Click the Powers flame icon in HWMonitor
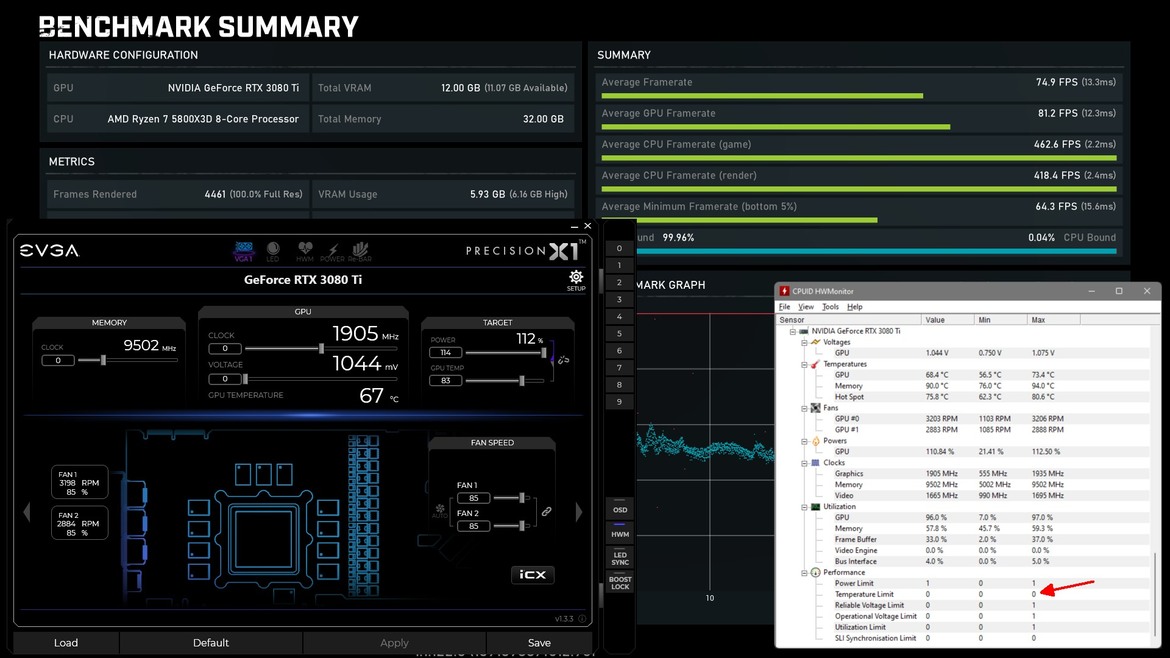This screenshot has height=658, width=1170. coord(816,441)
